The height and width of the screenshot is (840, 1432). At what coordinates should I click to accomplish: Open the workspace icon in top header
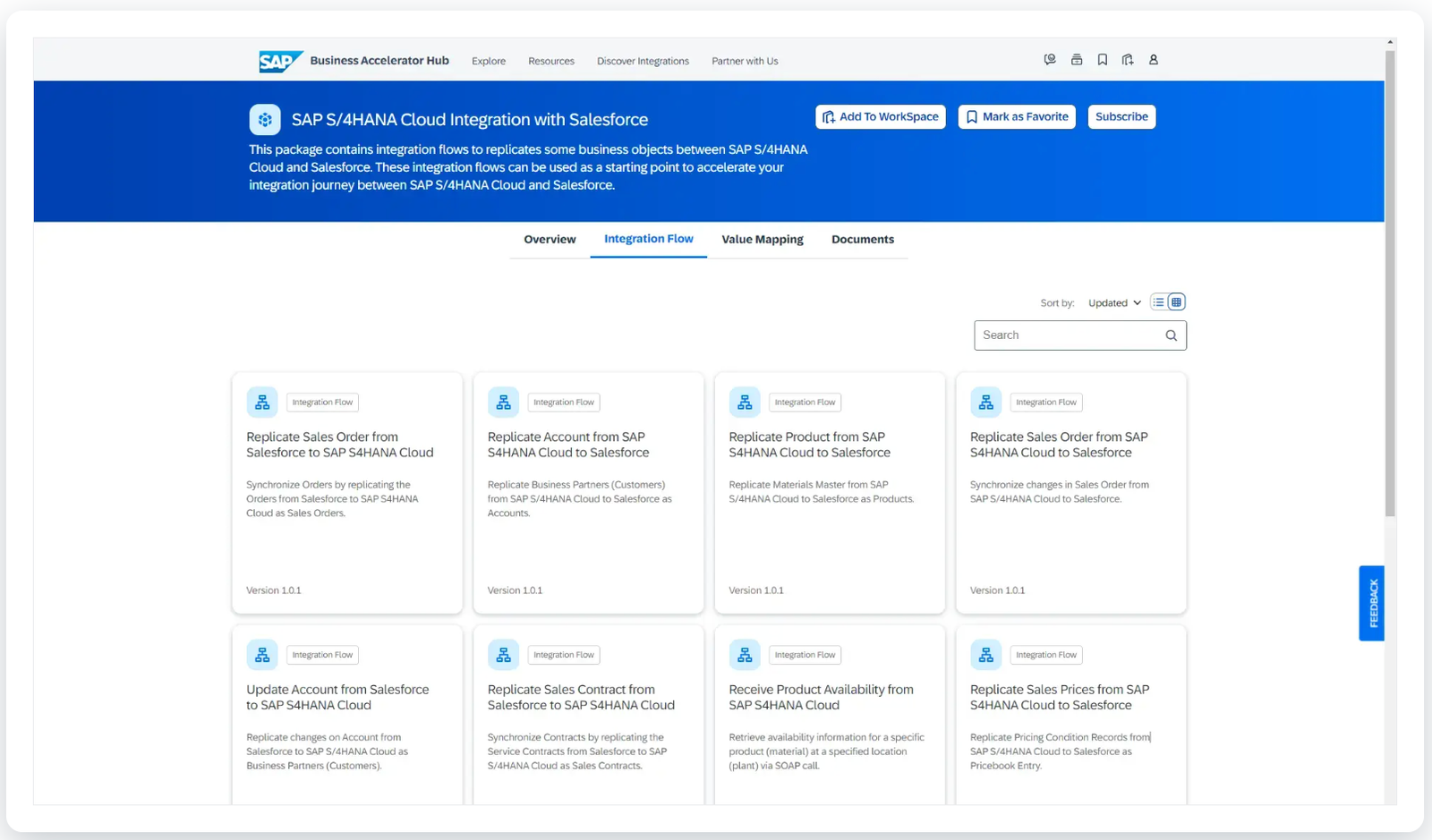(x=1128, y=60)
